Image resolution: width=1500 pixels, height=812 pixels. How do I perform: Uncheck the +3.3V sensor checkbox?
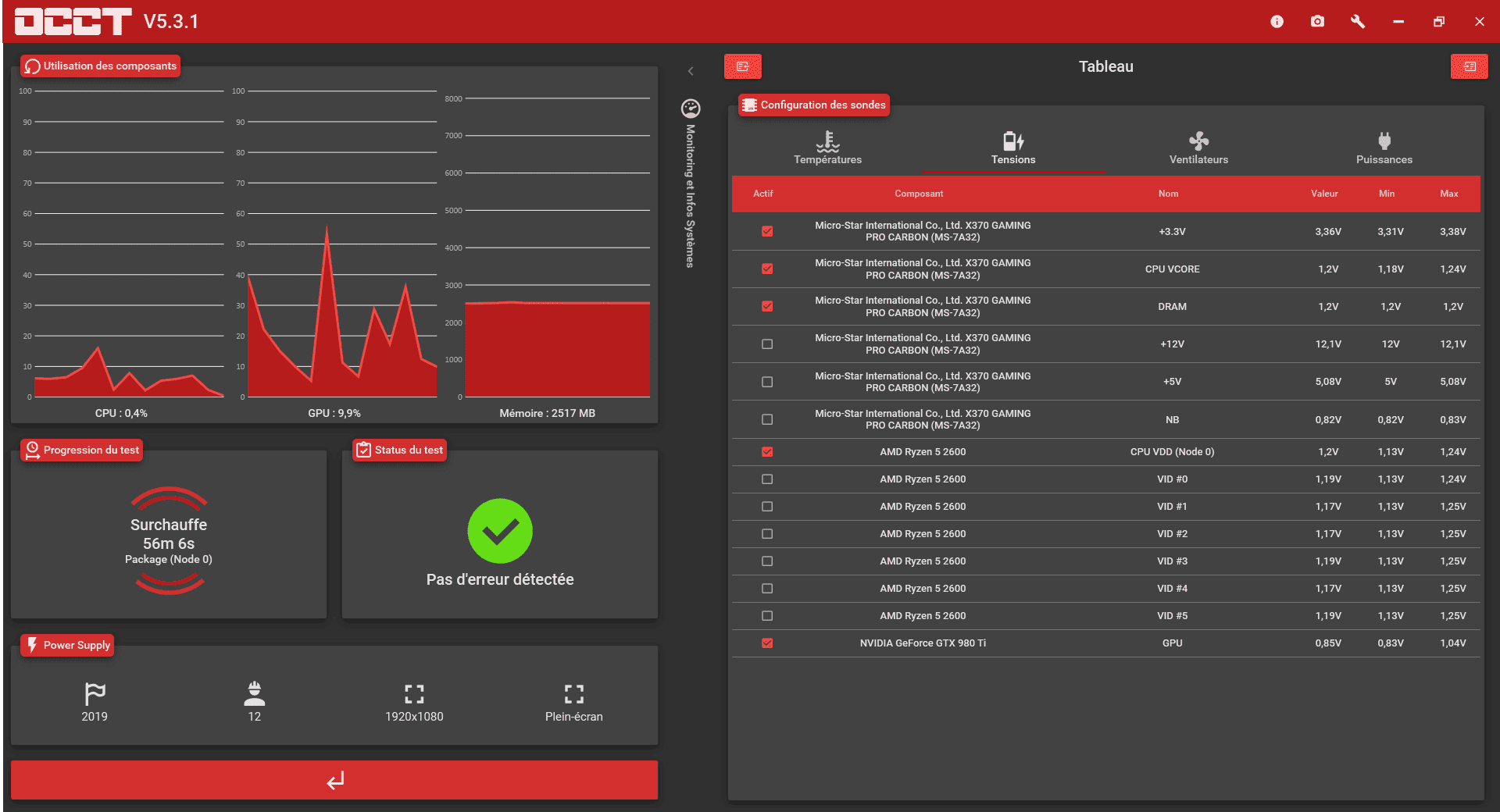point(767,231)
